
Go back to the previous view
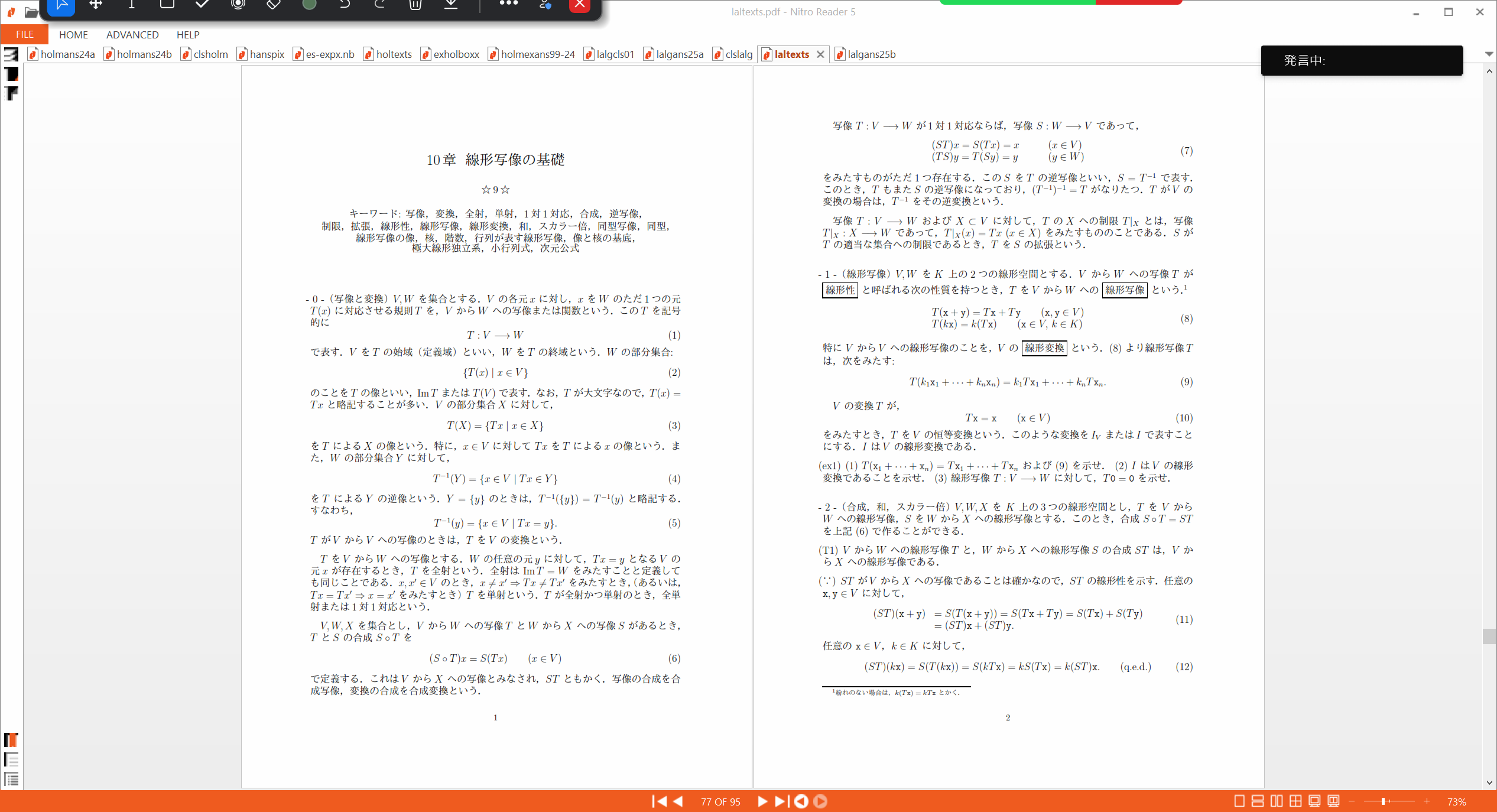[x=801, y=801]
